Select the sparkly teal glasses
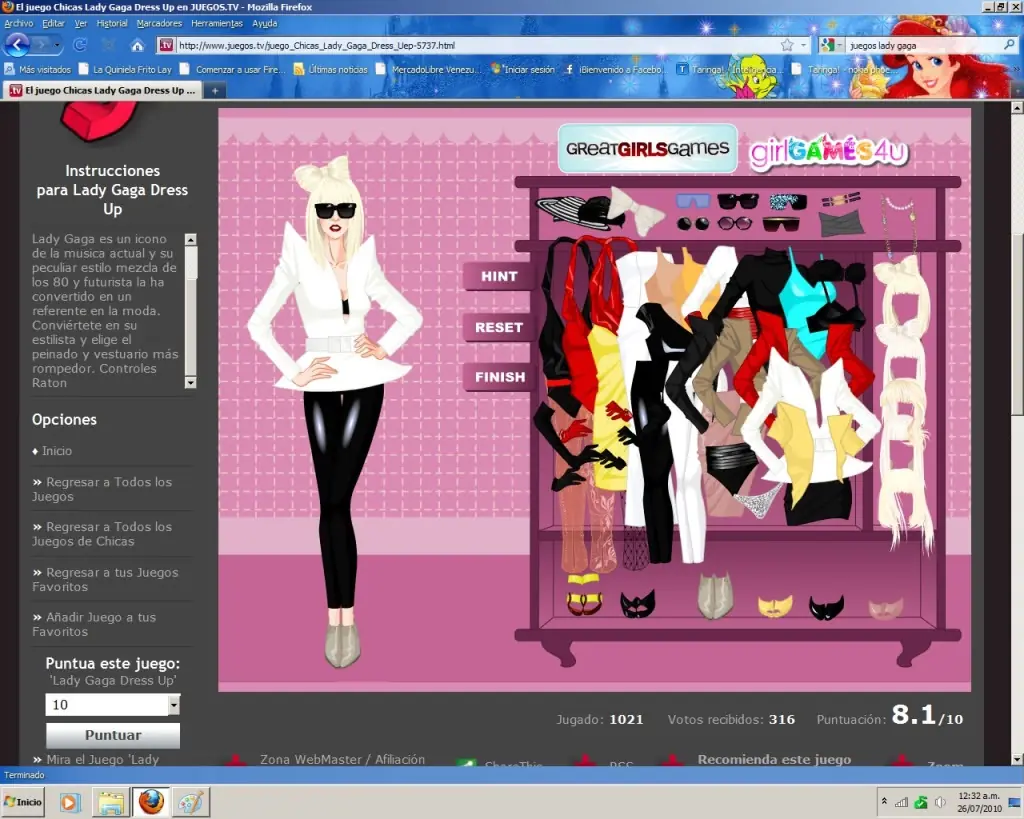 [788, 201]
